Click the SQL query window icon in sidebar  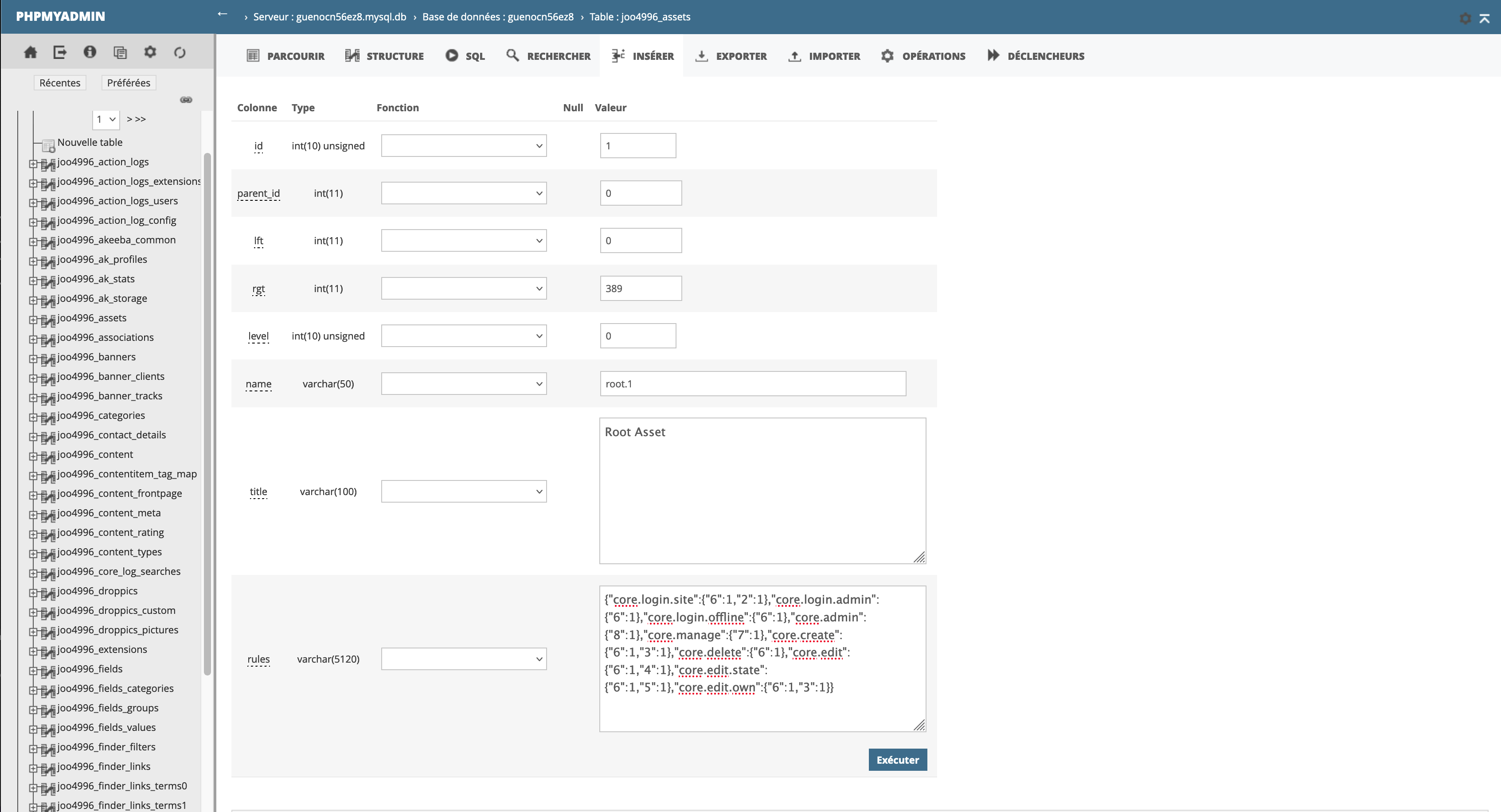click(120, 52)
